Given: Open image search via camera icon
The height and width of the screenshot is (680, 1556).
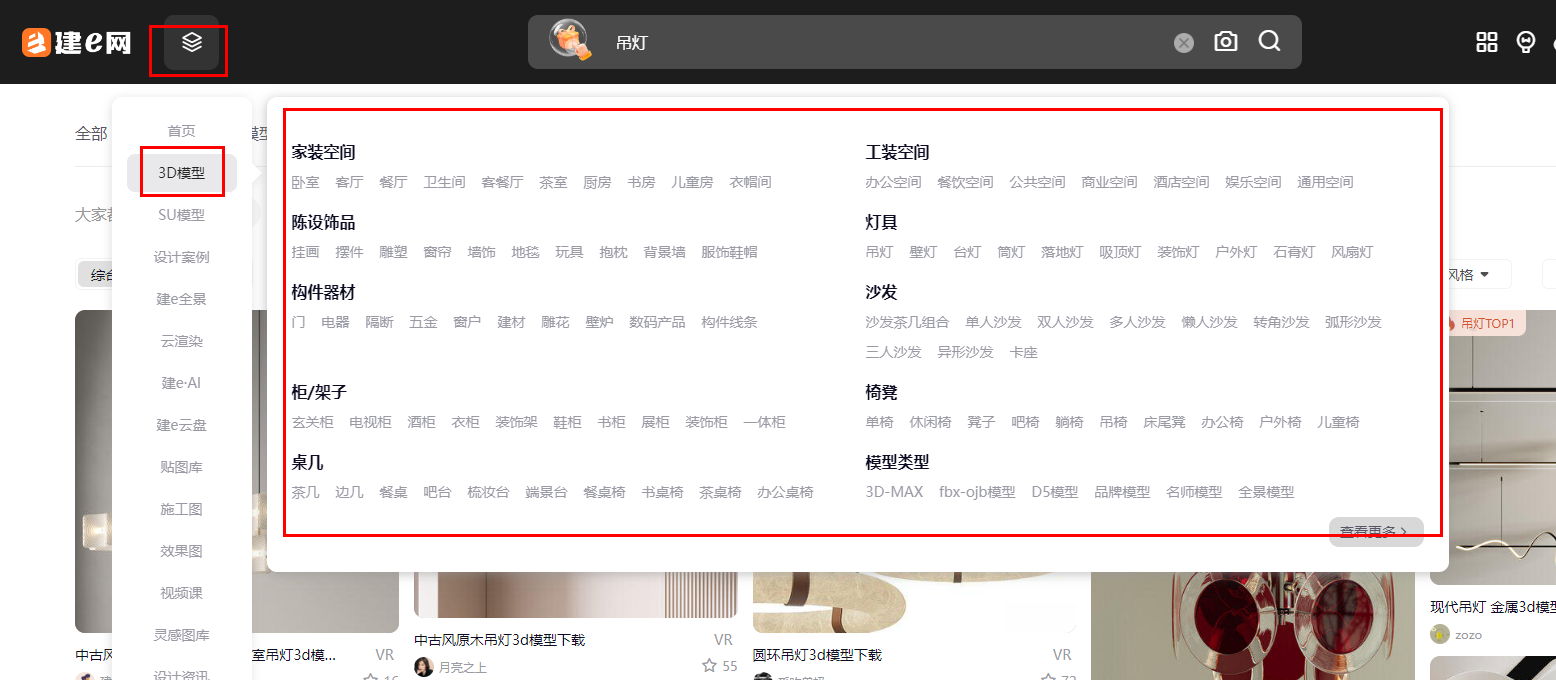Looking at the screenshot, I should pyautogui.click(x=1225, y=42).
